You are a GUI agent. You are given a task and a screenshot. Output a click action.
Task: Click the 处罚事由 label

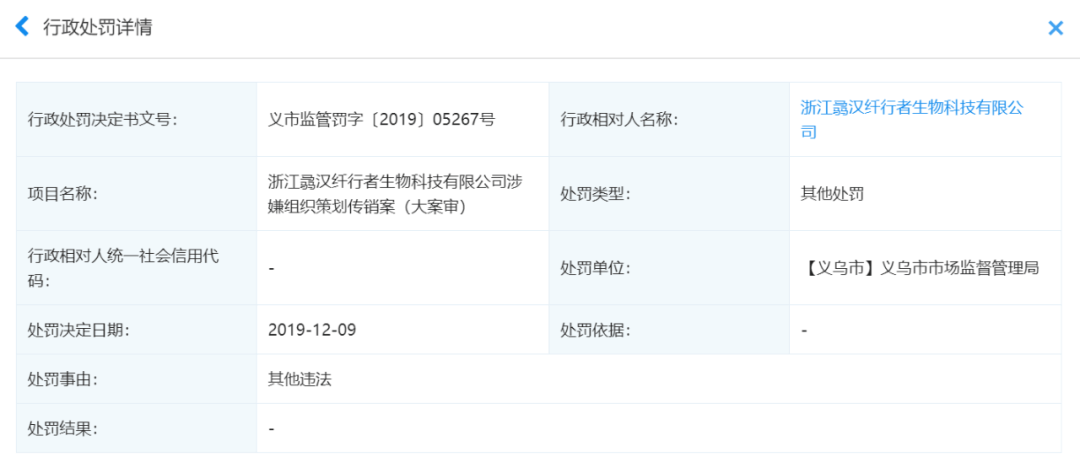63,379
